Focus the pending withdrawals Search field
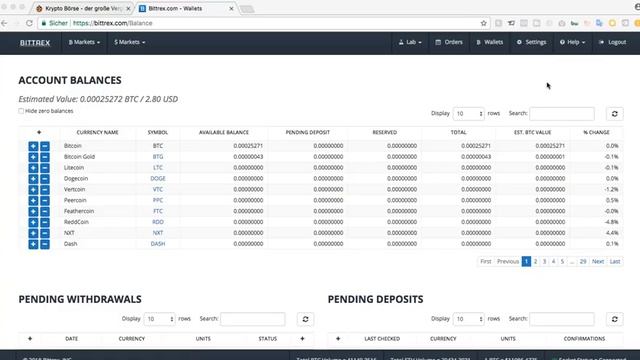The image size is (640, 360). [253, 319]
